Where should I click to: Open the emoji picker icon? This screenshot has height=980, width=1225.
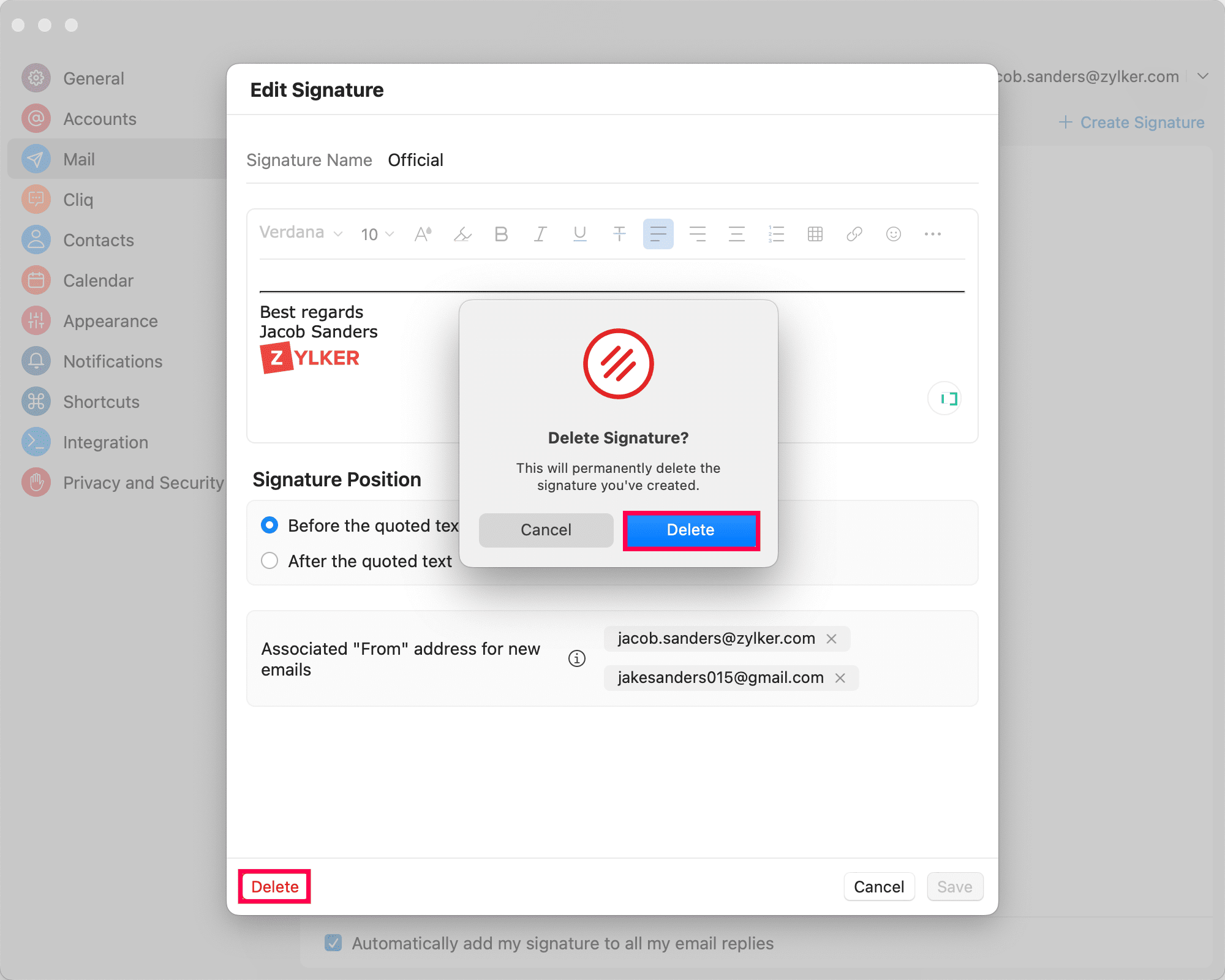point(894,234)
